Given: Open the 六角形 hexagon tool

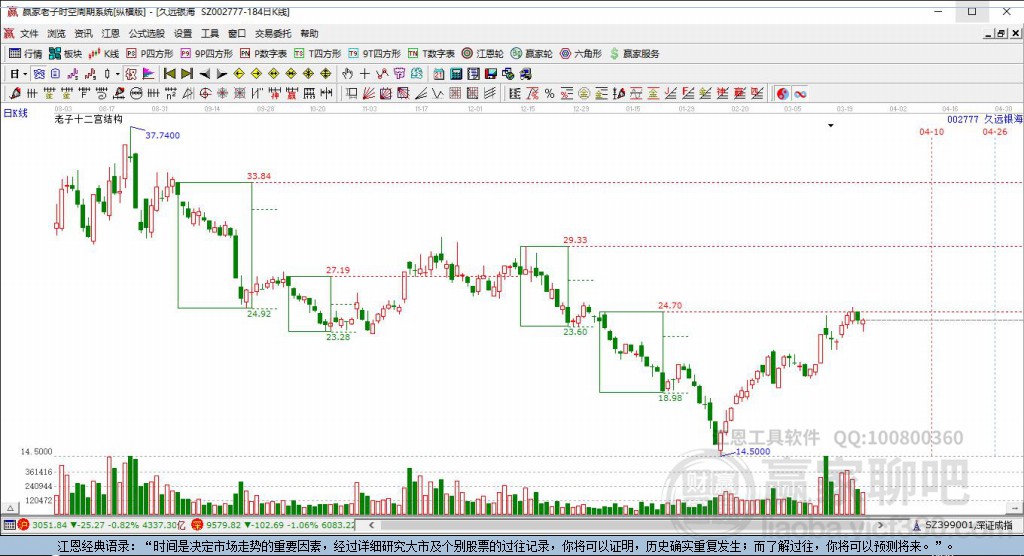Looking at the screenshot, I should coord(581,54).
